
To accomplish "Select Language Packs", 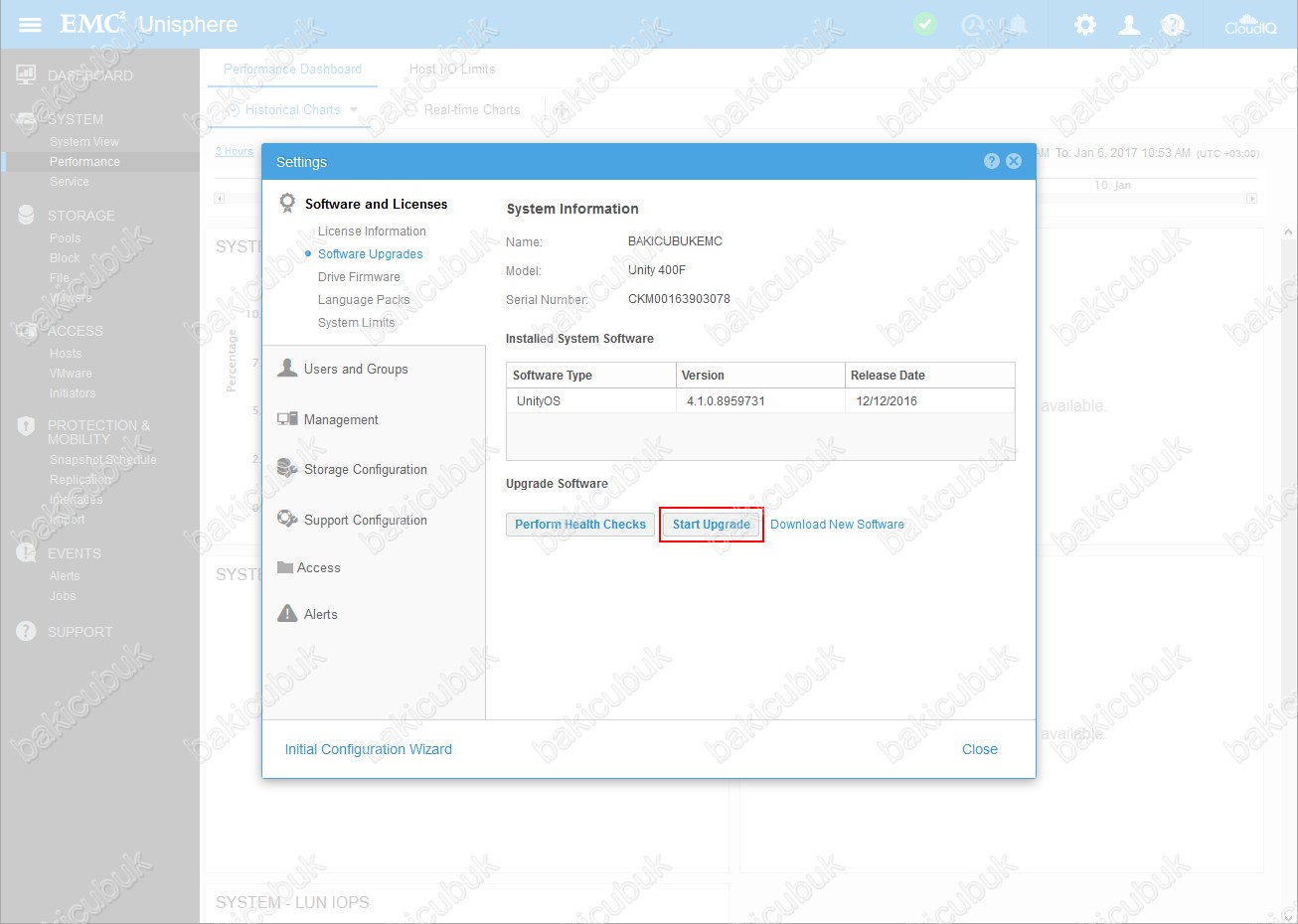I will pos(364,300).
